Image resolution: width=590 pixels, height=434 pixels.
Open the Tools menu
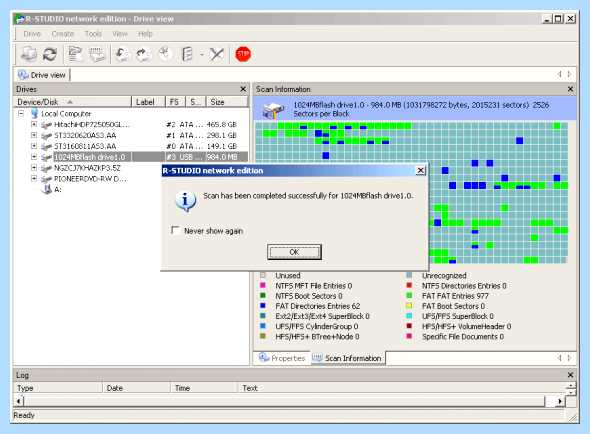tap(93, 34)
